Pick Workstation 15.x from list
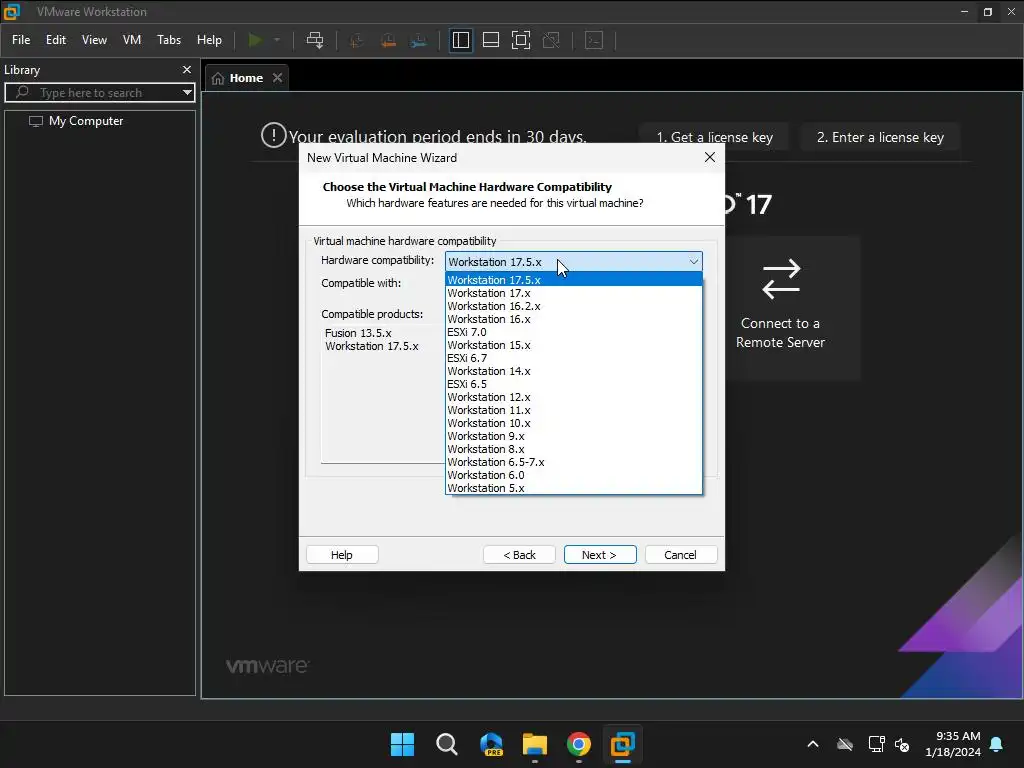1024x768 pixels. click(573, 345)
